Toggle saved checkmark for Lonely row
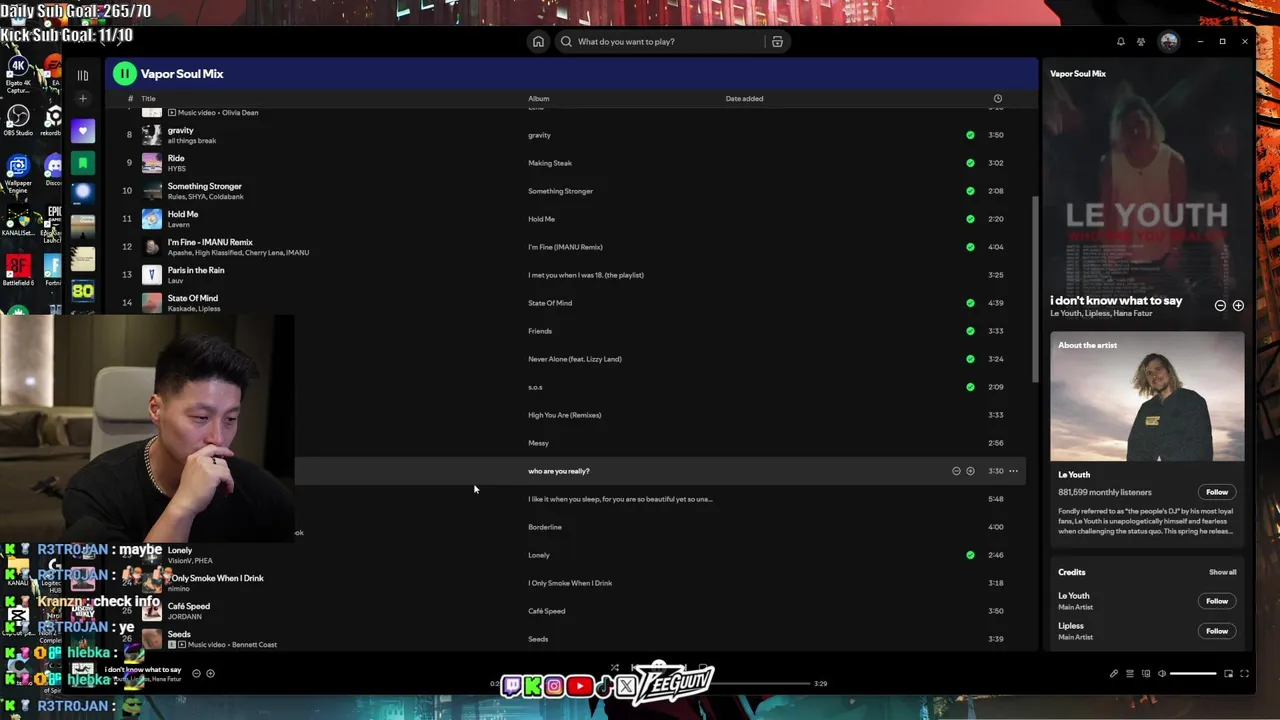Viewport: 1280px width, 720px height. pos(970,555)
